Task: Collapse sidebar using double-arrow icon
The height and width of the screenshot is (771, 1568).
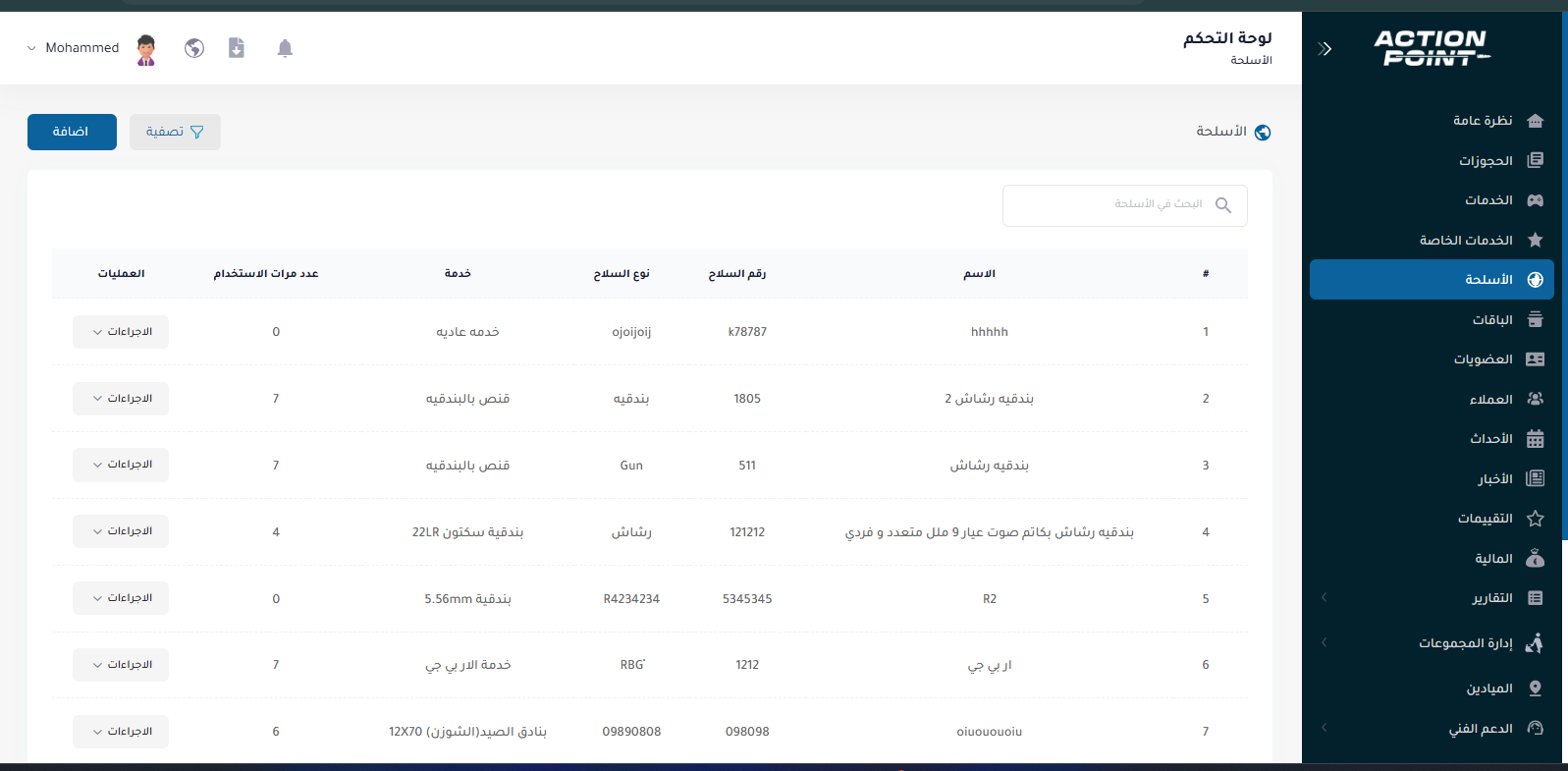Action: pyautogui.click(x=1325, y=48)
